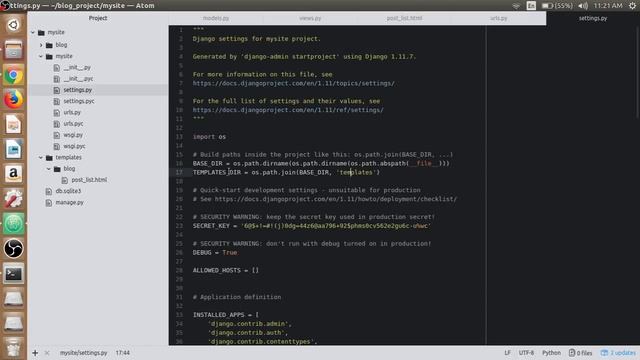The width and height of the screenshot is (640, 360).
Task: Open OBS Studio from the dock
Action: click(x=13, y=249)
